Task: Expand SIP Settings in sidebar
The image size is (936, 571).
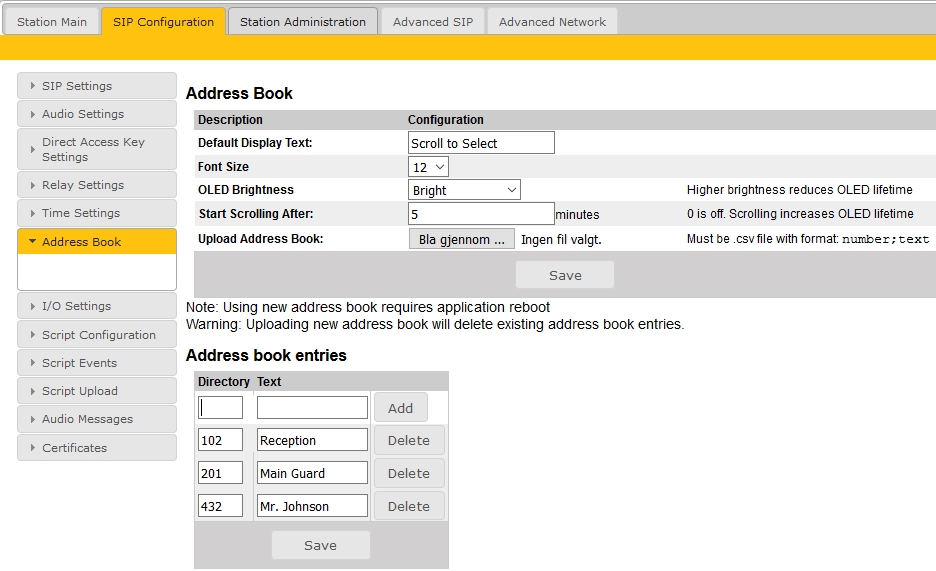Action: pyautogui.click(x=96, y=86)
